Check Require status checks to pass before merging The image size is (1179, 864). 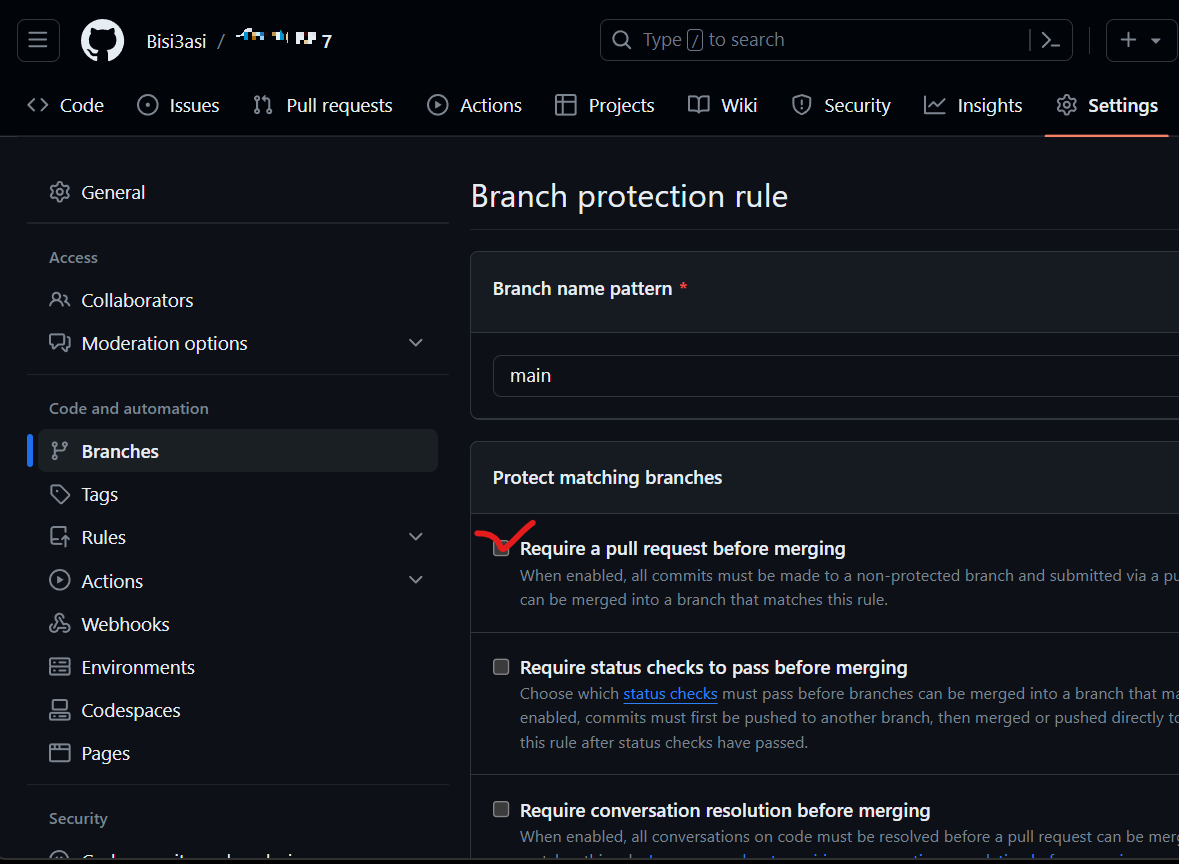pyautogui.click(x=501, y=667)
